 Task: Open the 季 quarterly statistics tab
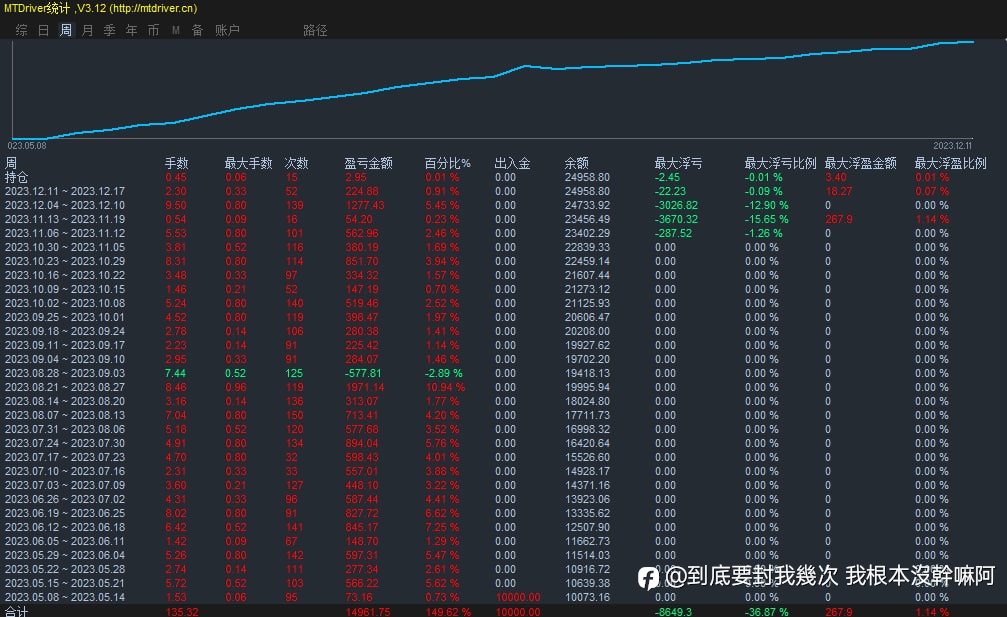pos(110,30)
